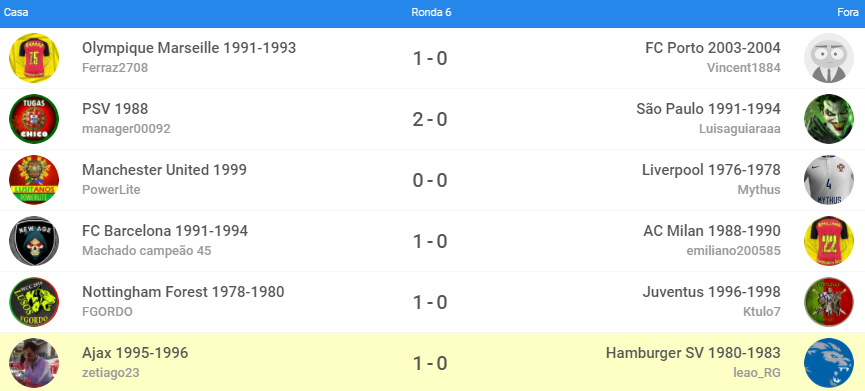Click the Ronda 6 header label

coord(431,13)
